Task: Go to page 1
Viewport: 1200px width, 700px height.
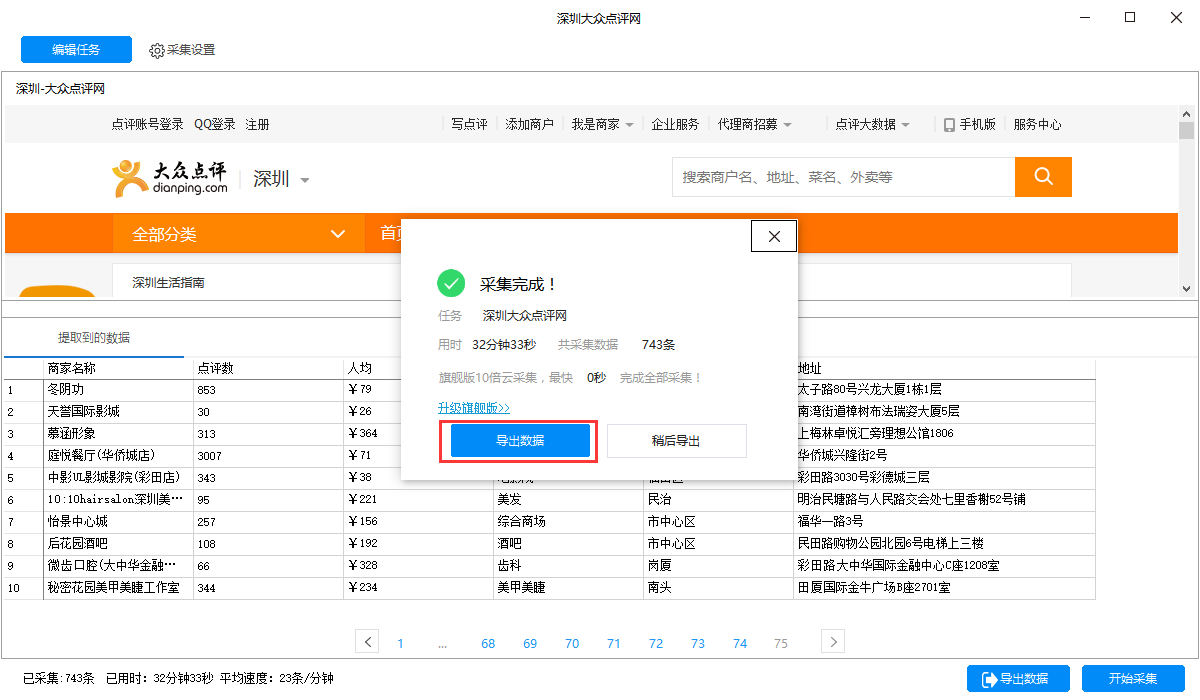Action: tap(401, 643)
